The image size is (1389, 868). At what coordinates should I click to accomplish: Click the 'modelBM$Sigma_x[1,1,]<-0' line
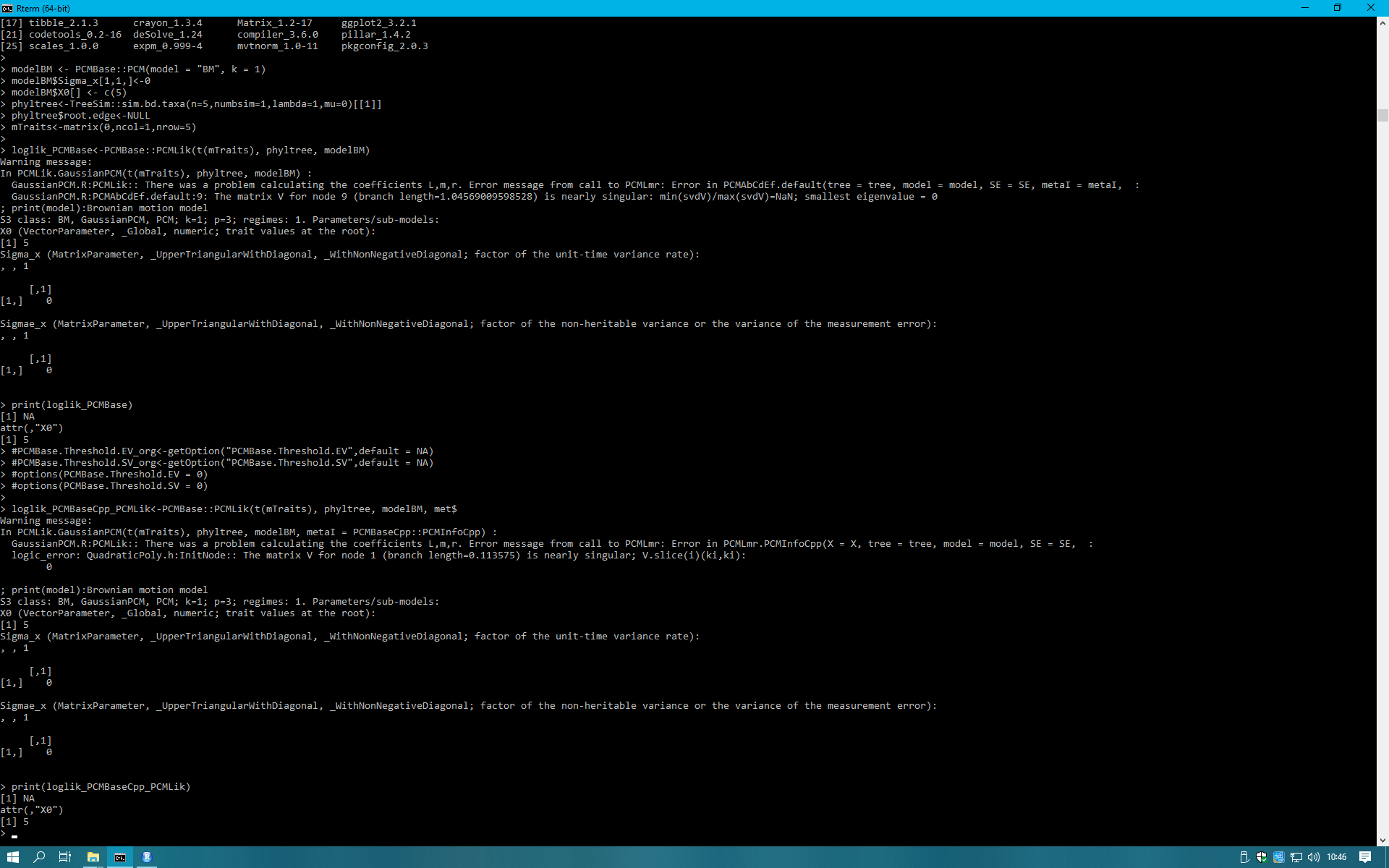coord(80,81)
